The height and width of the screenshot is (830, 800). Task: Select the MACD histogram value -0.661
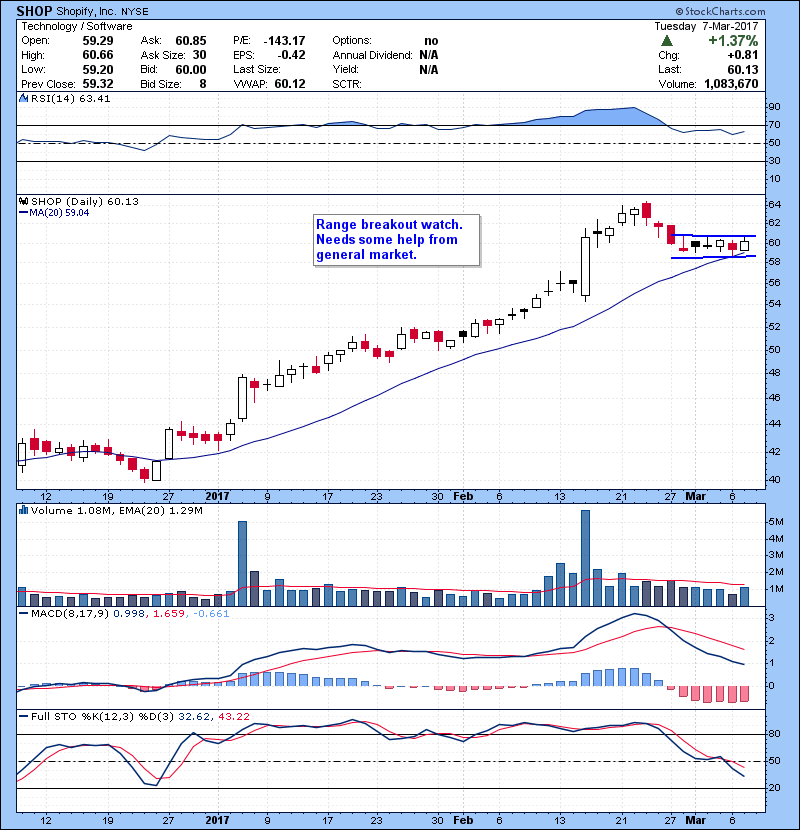tap(211, 614)
